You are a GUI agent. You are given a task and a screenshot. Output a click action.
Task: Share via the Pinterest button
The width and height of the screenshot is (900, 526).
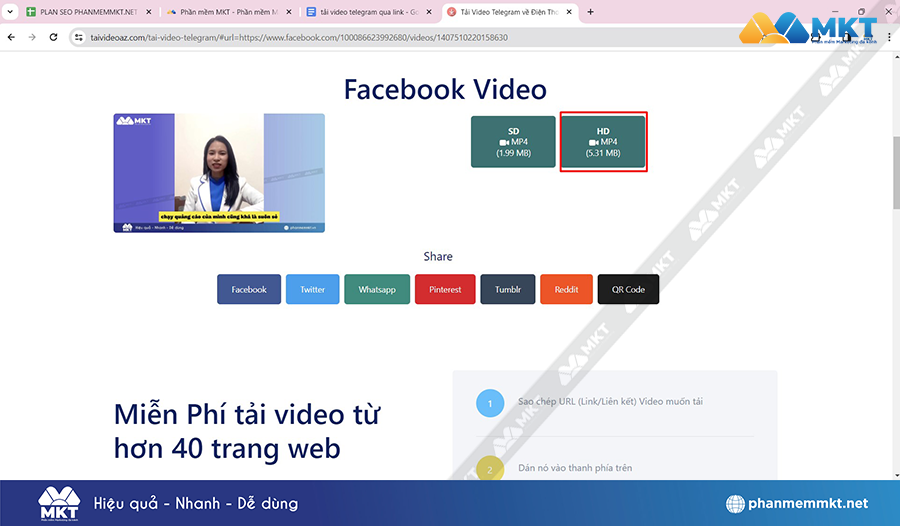tap(445, 289)
